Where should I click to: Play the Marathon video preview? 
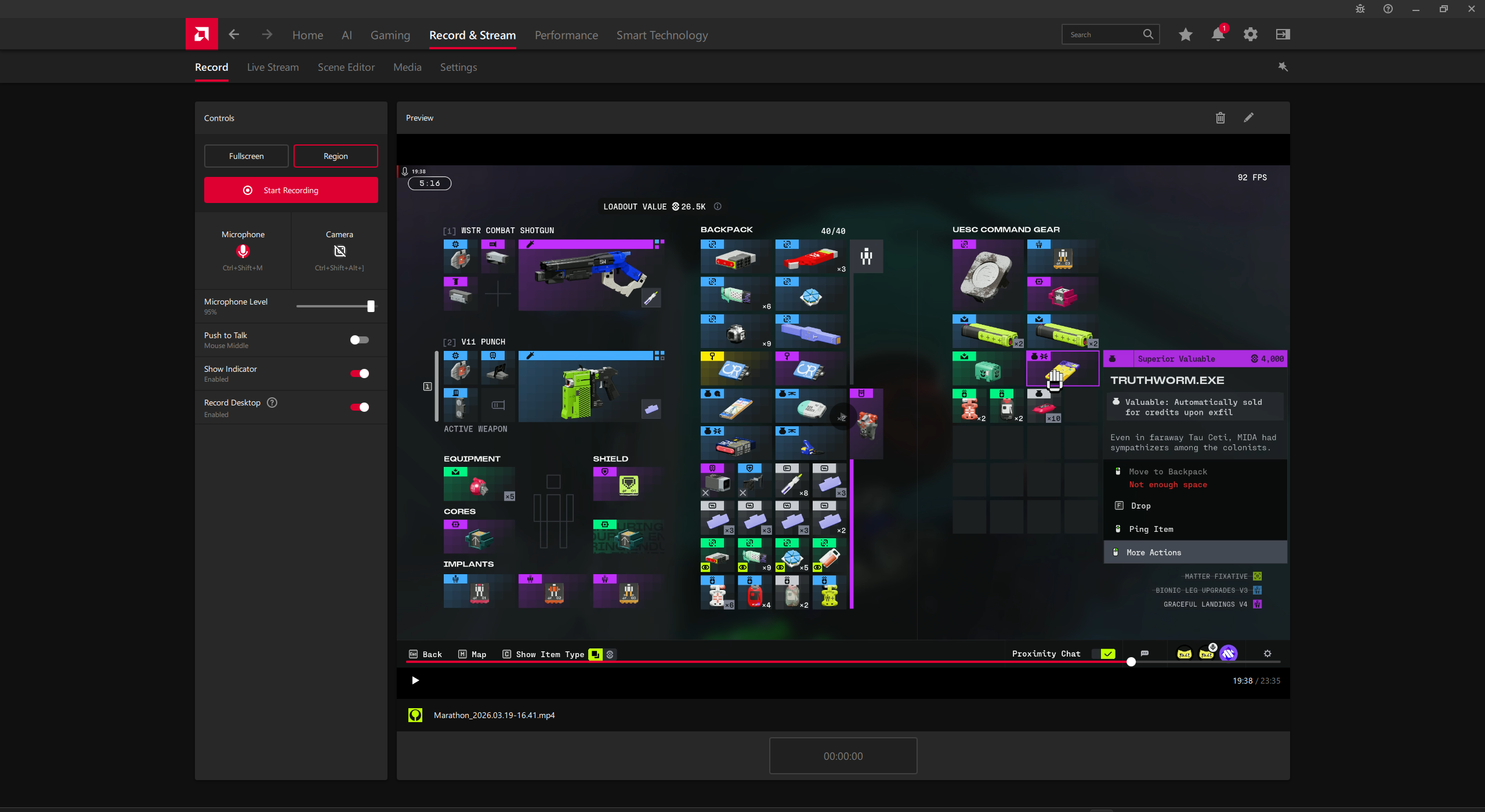(x=415, y=680)
